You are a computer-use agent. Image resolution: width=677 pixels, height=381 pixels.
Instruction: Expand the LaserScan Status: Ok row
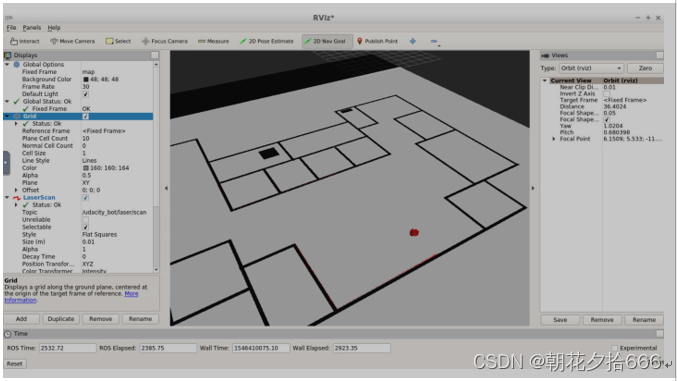coord(16,205)
